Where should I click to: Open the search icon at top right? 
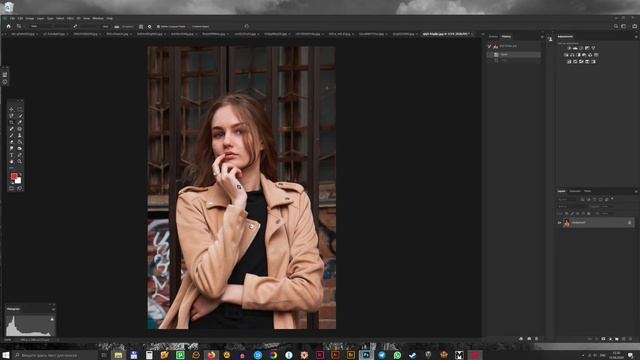coord(616,26)
